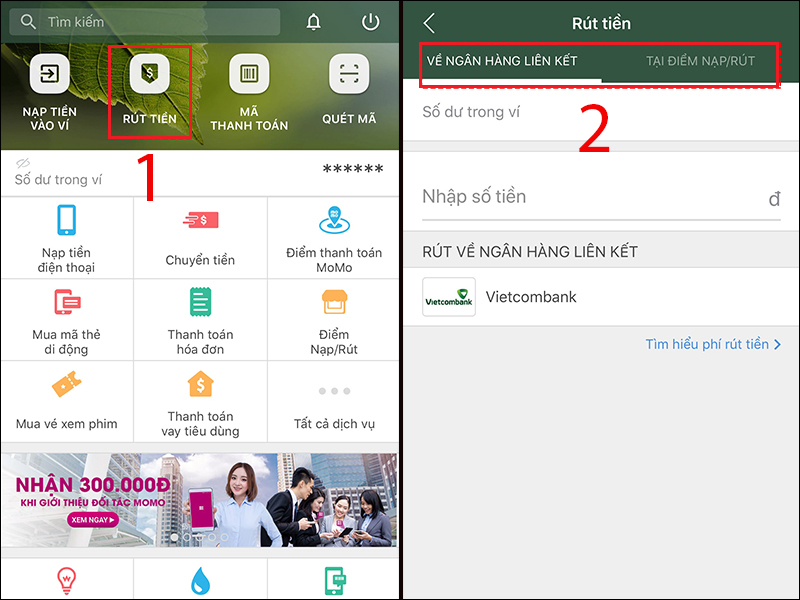Tap the Rút tiền icon

149,74
